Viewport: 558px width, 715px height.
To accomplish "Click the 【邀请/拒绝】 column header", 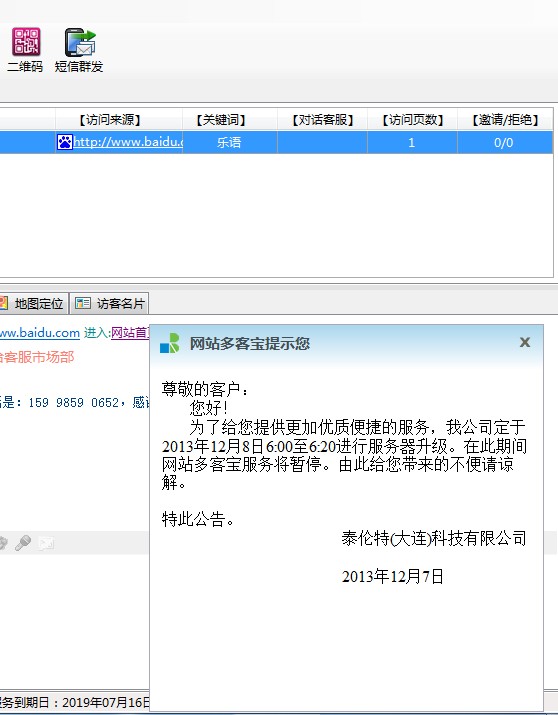I will [x=505, y=120].
